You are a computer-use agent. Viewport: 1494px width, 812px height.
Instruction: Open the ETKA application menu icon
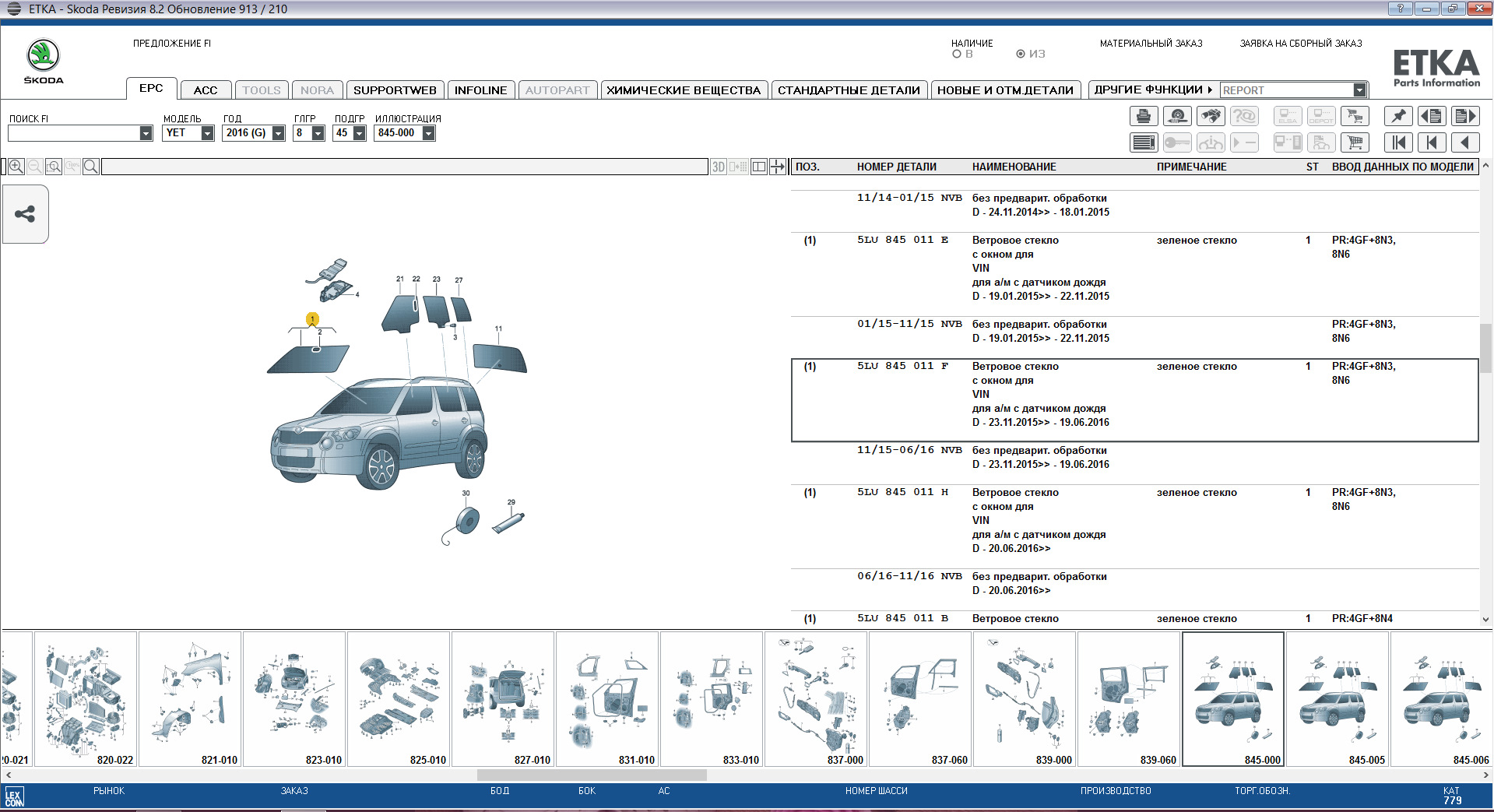pyautogui.click(x=13, y=9)
